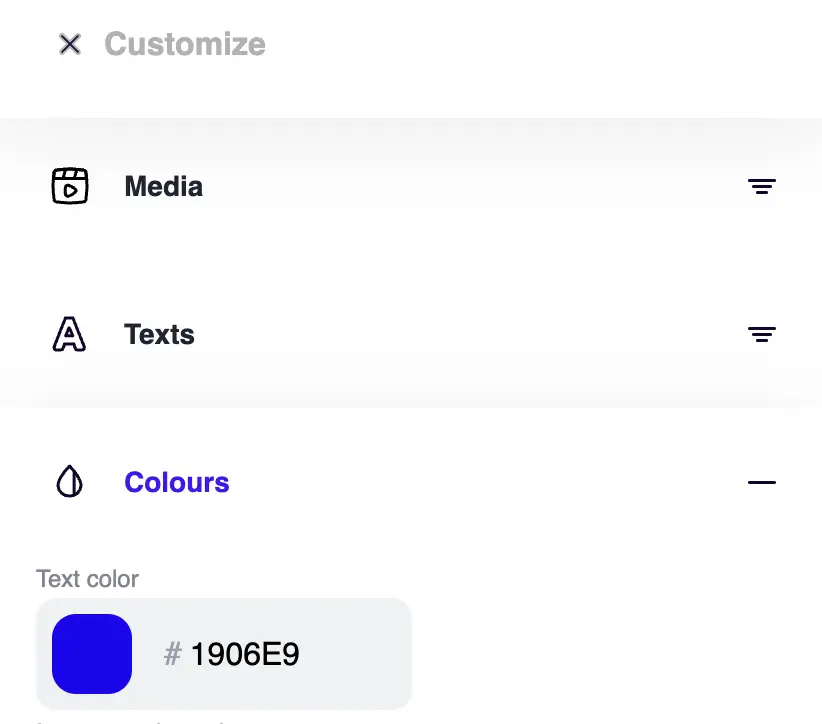This screenshot has width=822, height=724.
Task: Select the Texts letter-A icon
Action: pos(69,334)
